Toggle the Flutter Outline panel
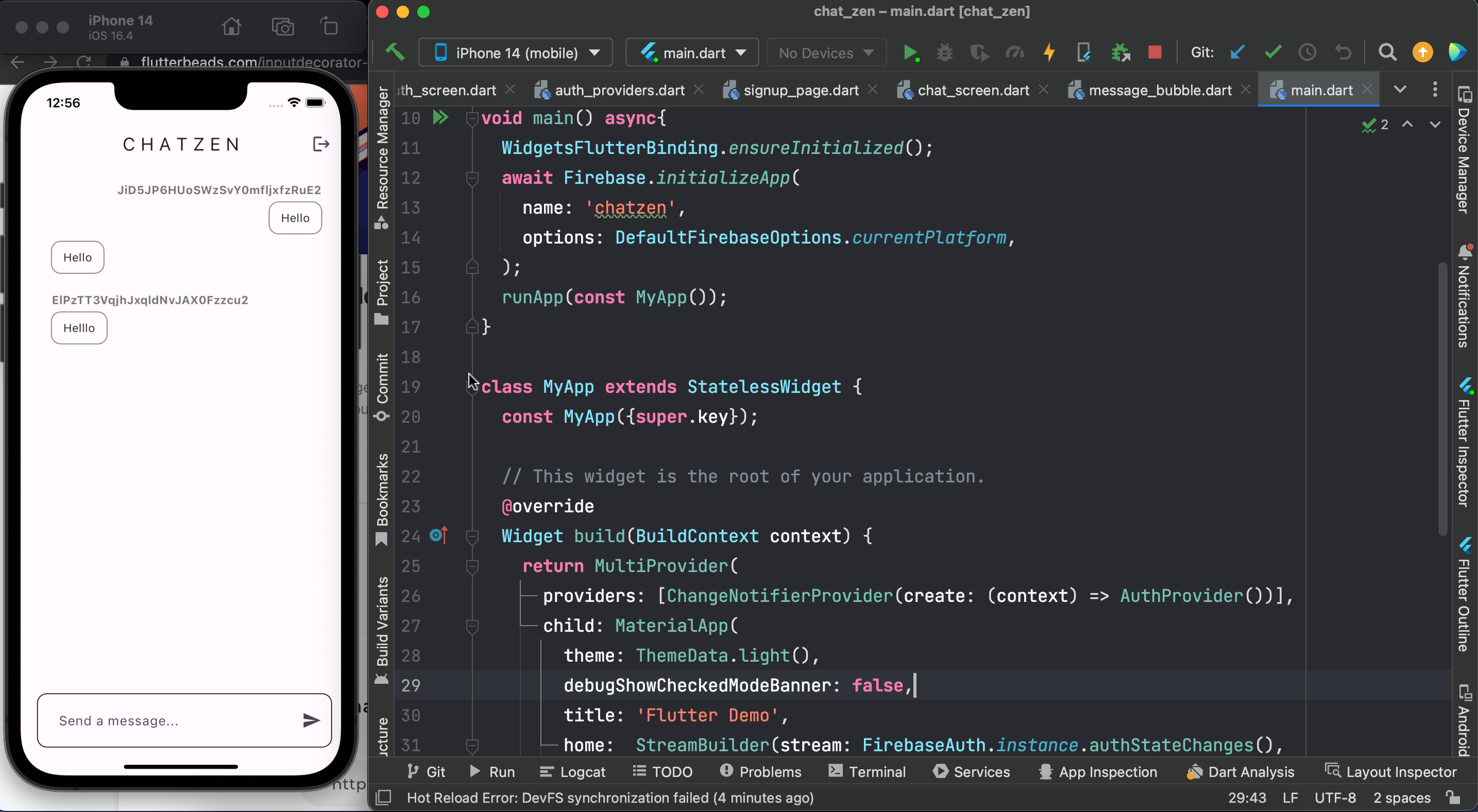1478x812 pixels. pyautogui.click(x=1465, y=594)
